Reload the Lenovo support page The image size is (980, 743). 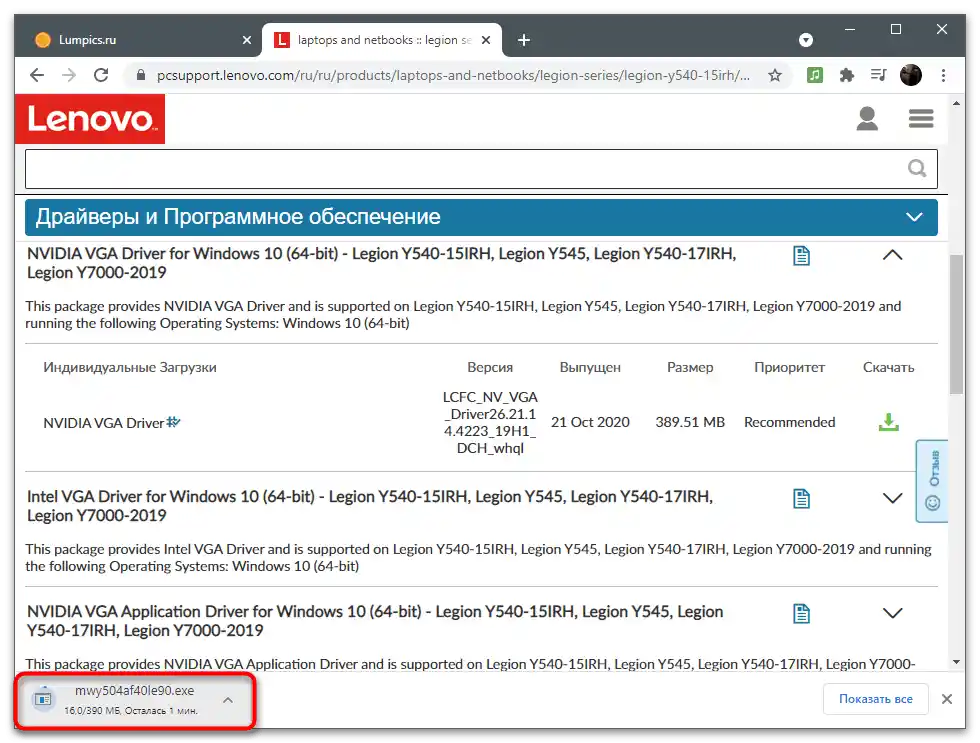101,76
